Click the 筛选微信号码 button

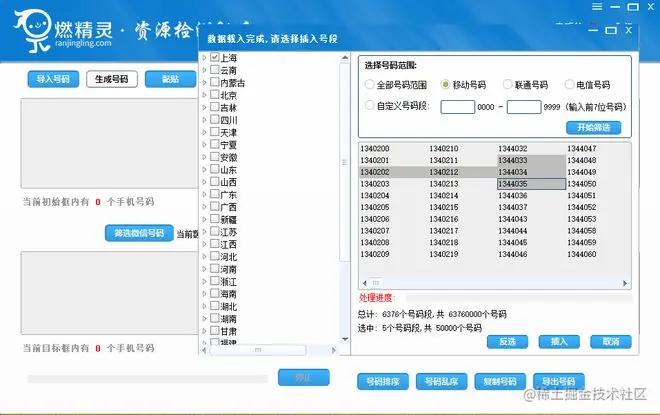click(139, 233)
